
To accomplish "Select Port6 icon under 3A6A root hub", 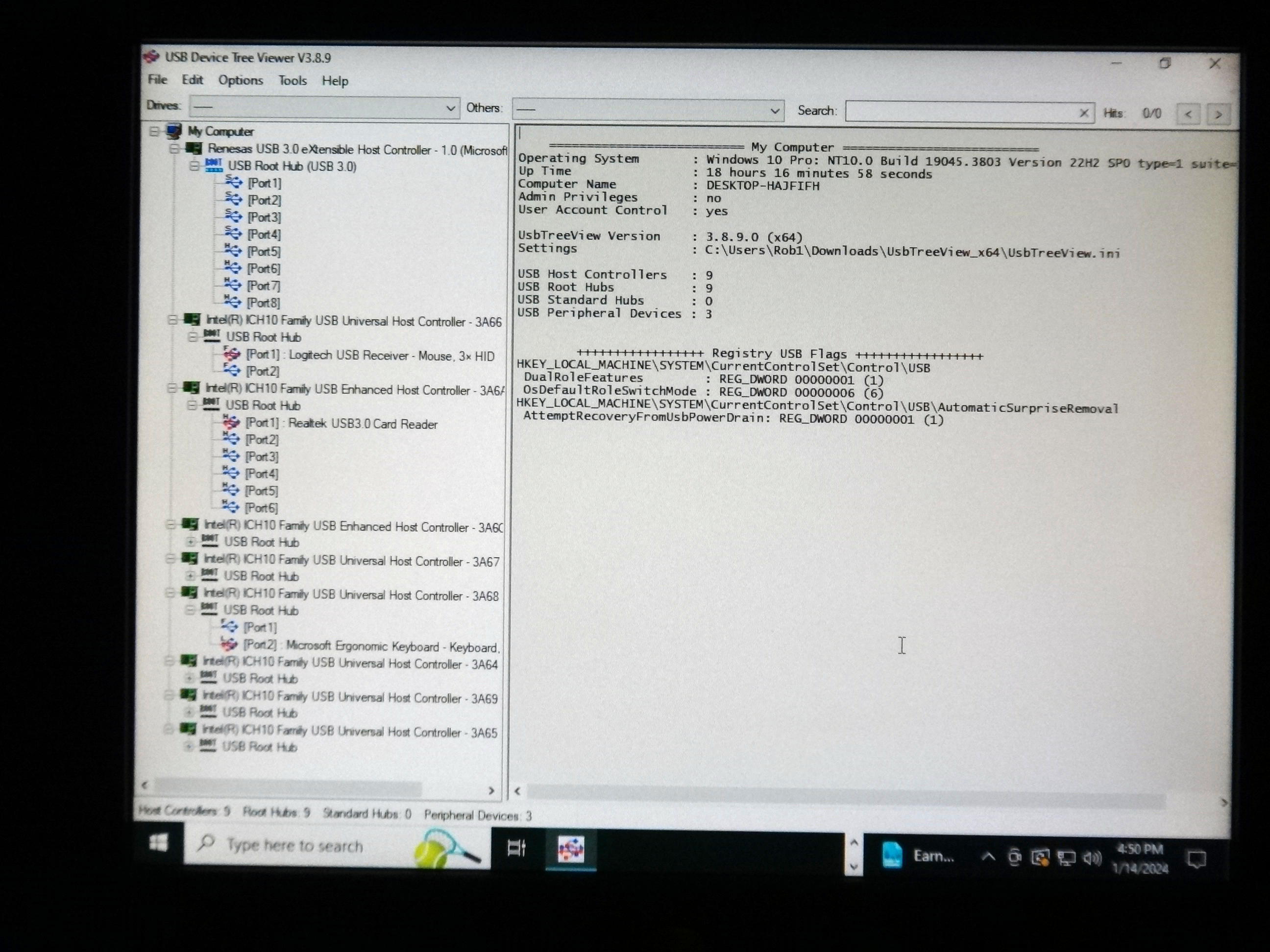I will (230, 507).
